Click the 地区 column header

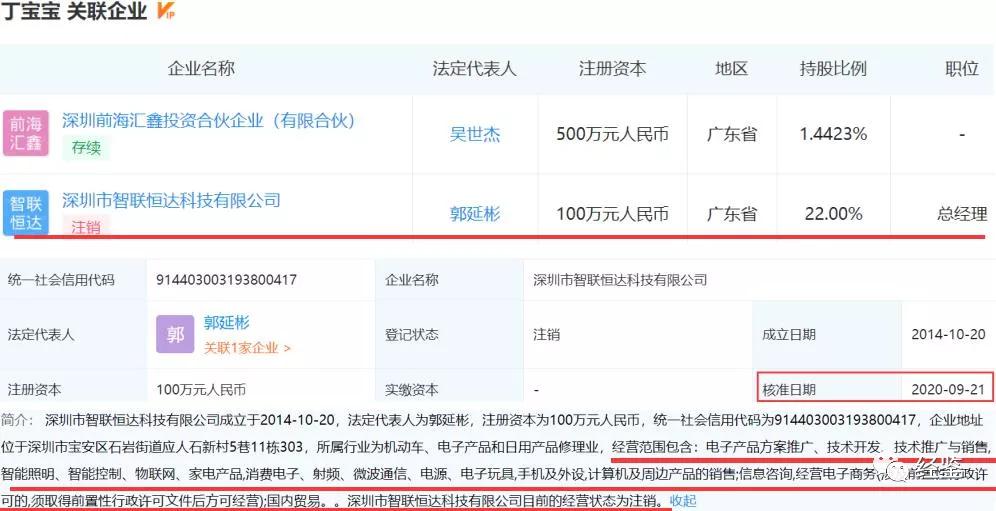click(731, 69)
